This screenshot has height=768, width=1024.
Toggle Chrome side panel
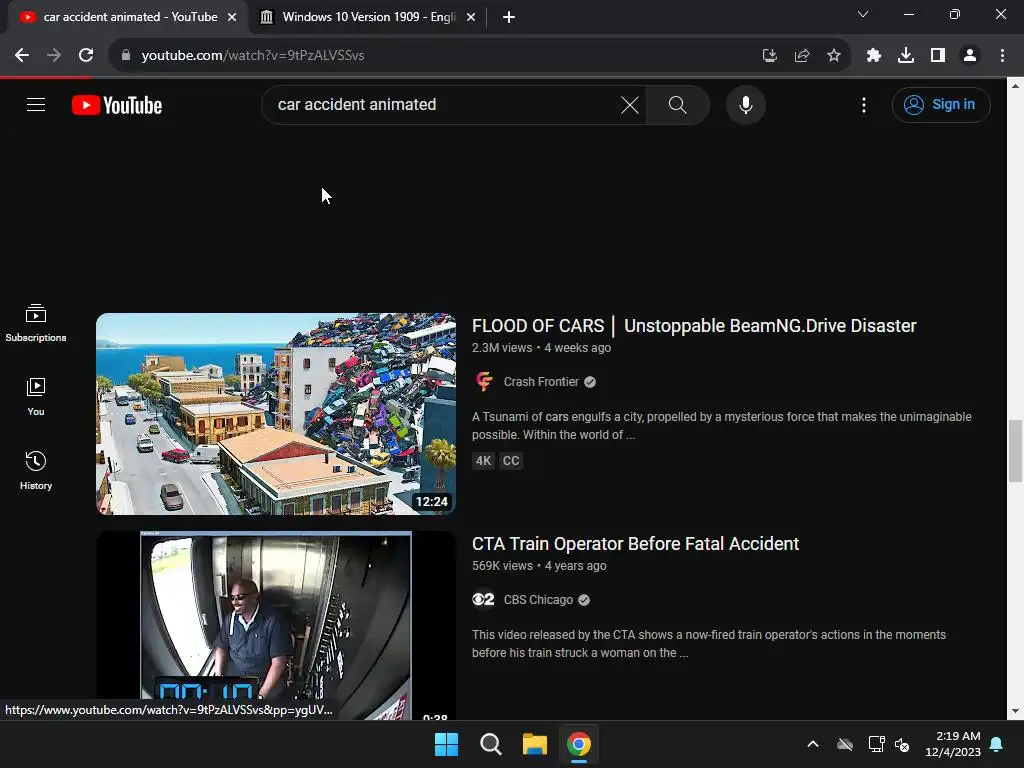[x=938, y=56]
